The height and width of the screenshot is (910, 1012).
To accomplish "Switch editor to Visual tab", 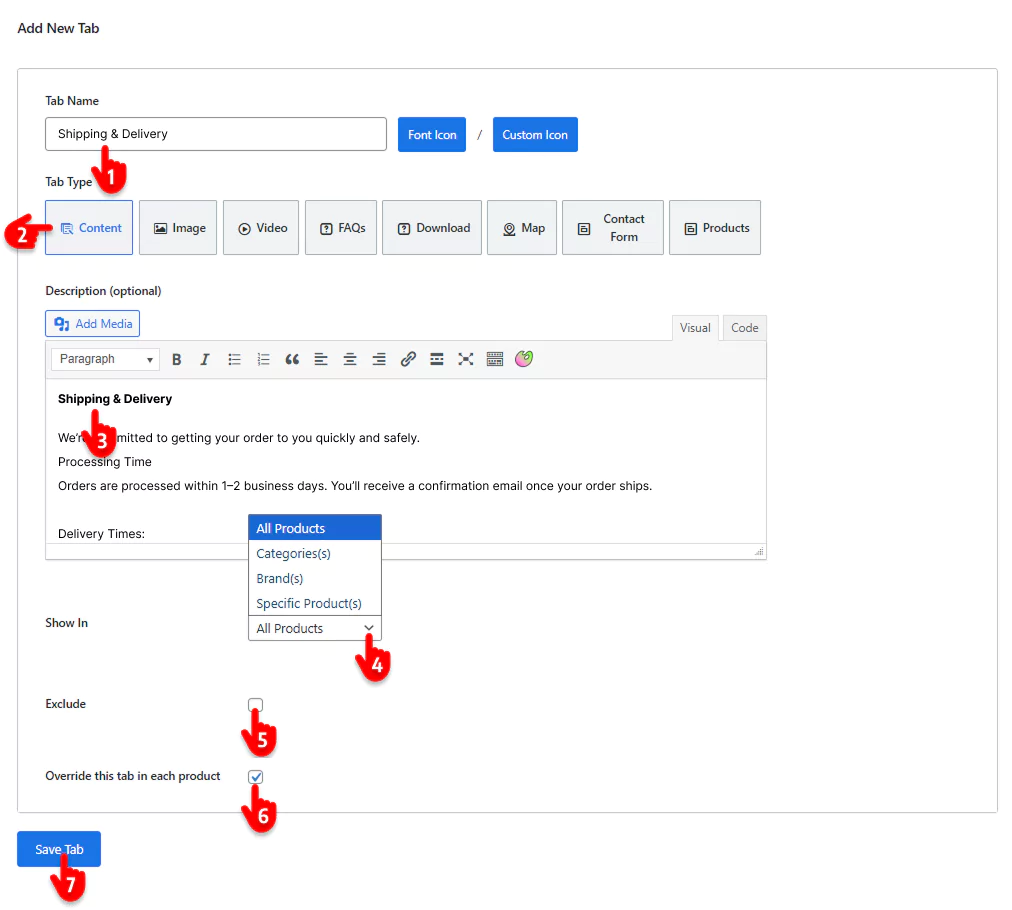I will tap(695, 328).
